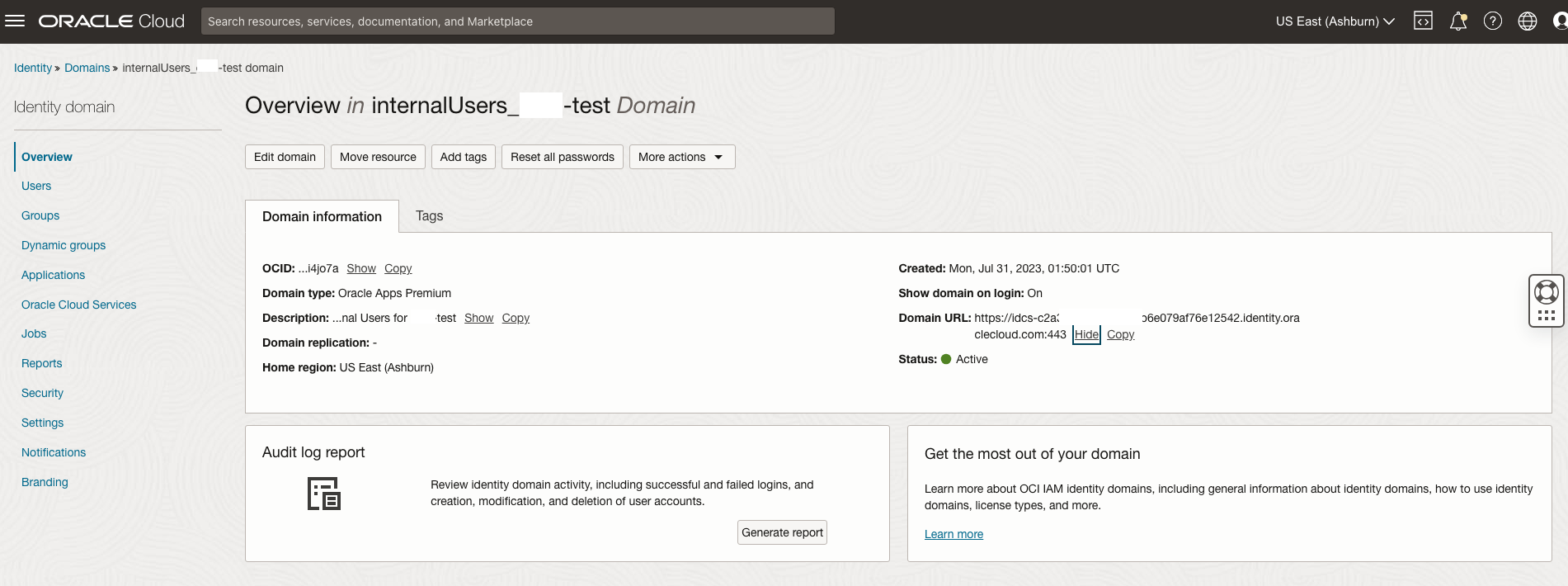
Task: Open the language globe icon
Action: pyautogui.click(x=1528, y=21)
